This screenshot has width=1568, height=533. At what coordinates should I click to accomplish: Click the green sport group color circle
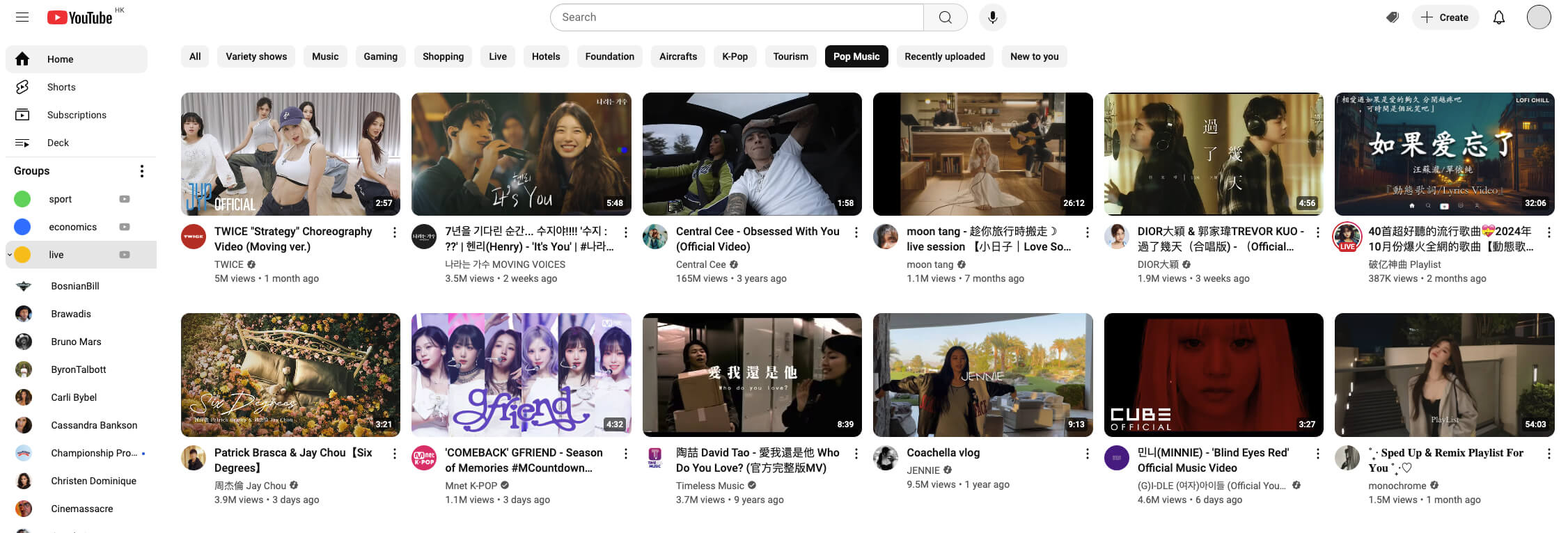pos(22,199)
